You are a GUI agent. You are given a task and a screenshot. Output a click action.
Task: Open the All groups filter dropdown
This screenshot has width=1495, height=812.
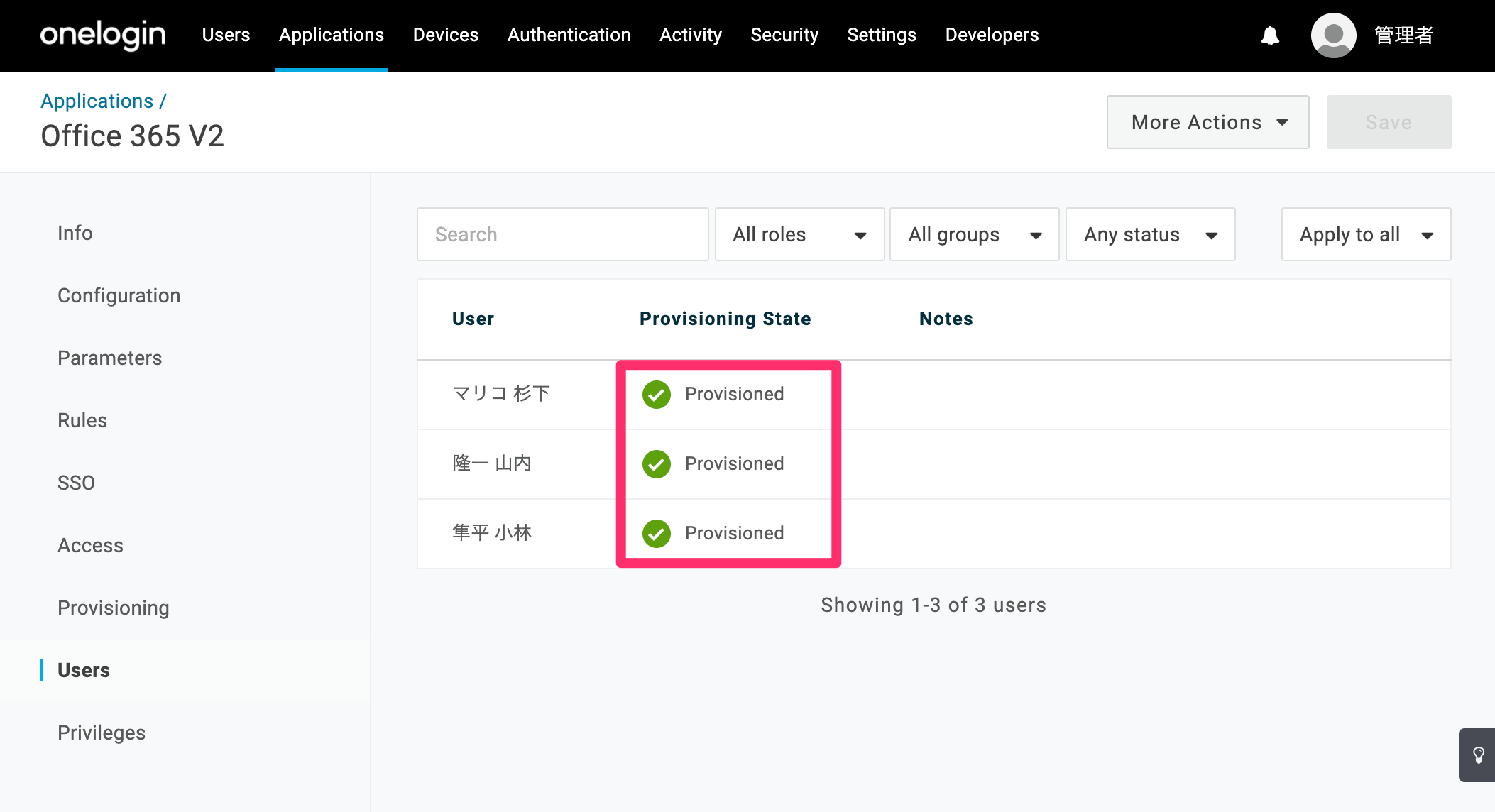click(974, 234)
